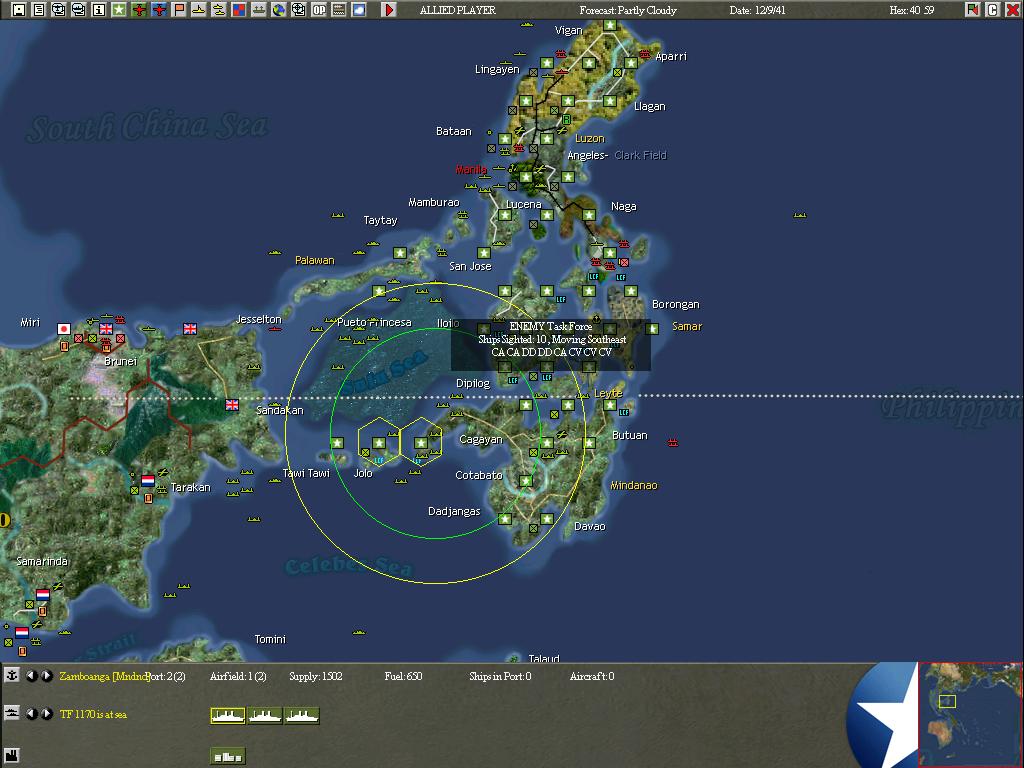Screen dimensions: 1024x768
Task: Click the C button in top right
Action: 993,10
